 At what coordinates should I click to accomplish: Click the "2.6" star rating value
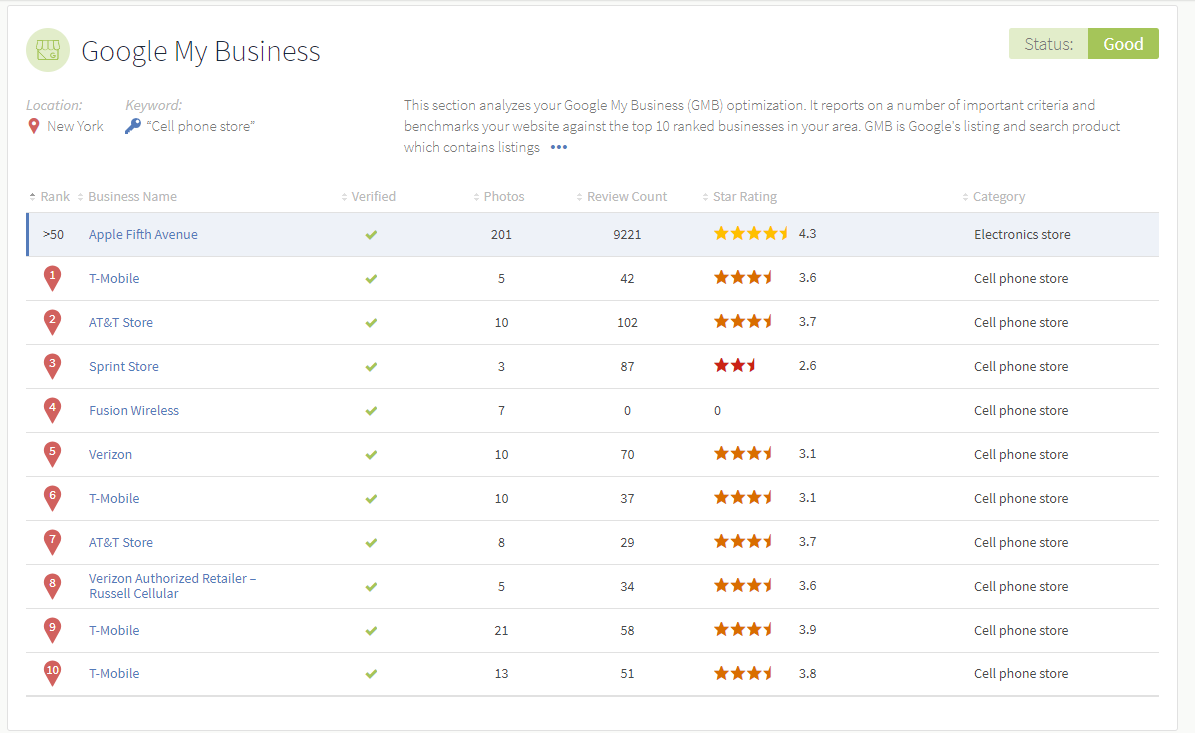[x=807, y=366]
